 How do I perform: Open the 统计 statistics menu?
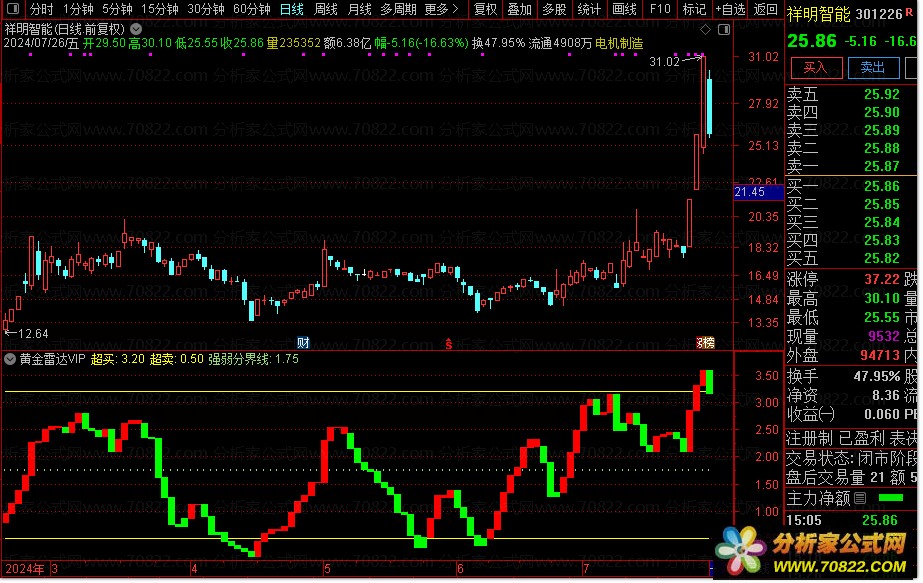(589, 9)
